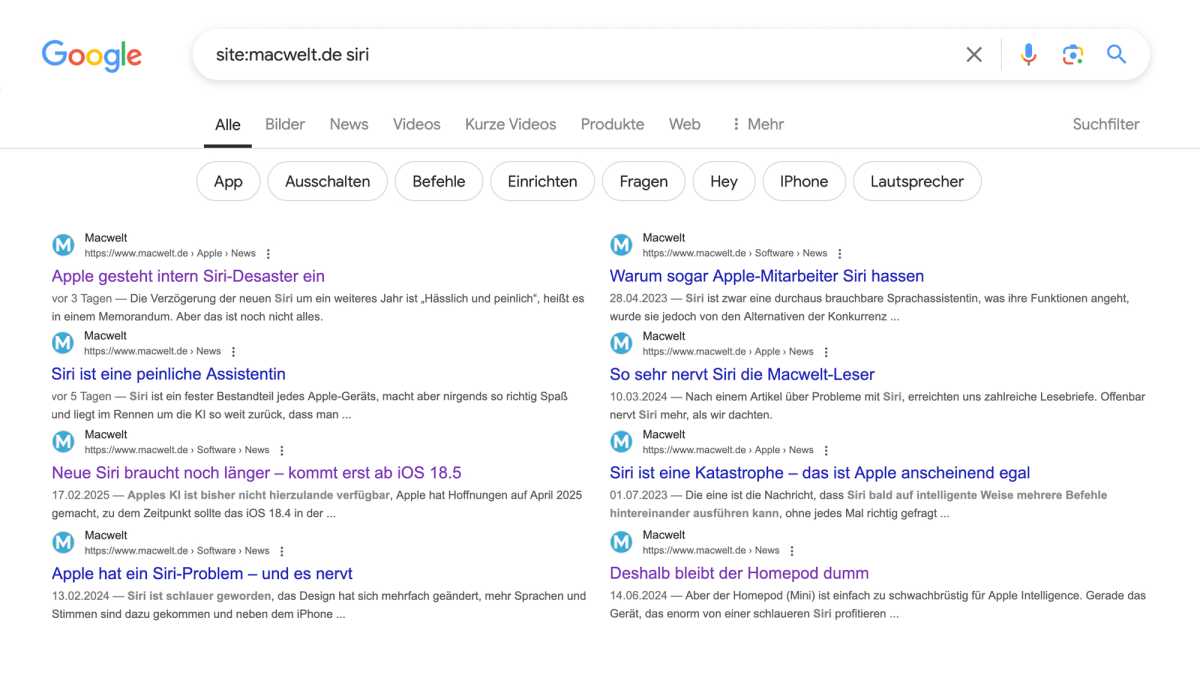Open 'Siri ist eine Katastrophe' result

click(x=820, y=473)
